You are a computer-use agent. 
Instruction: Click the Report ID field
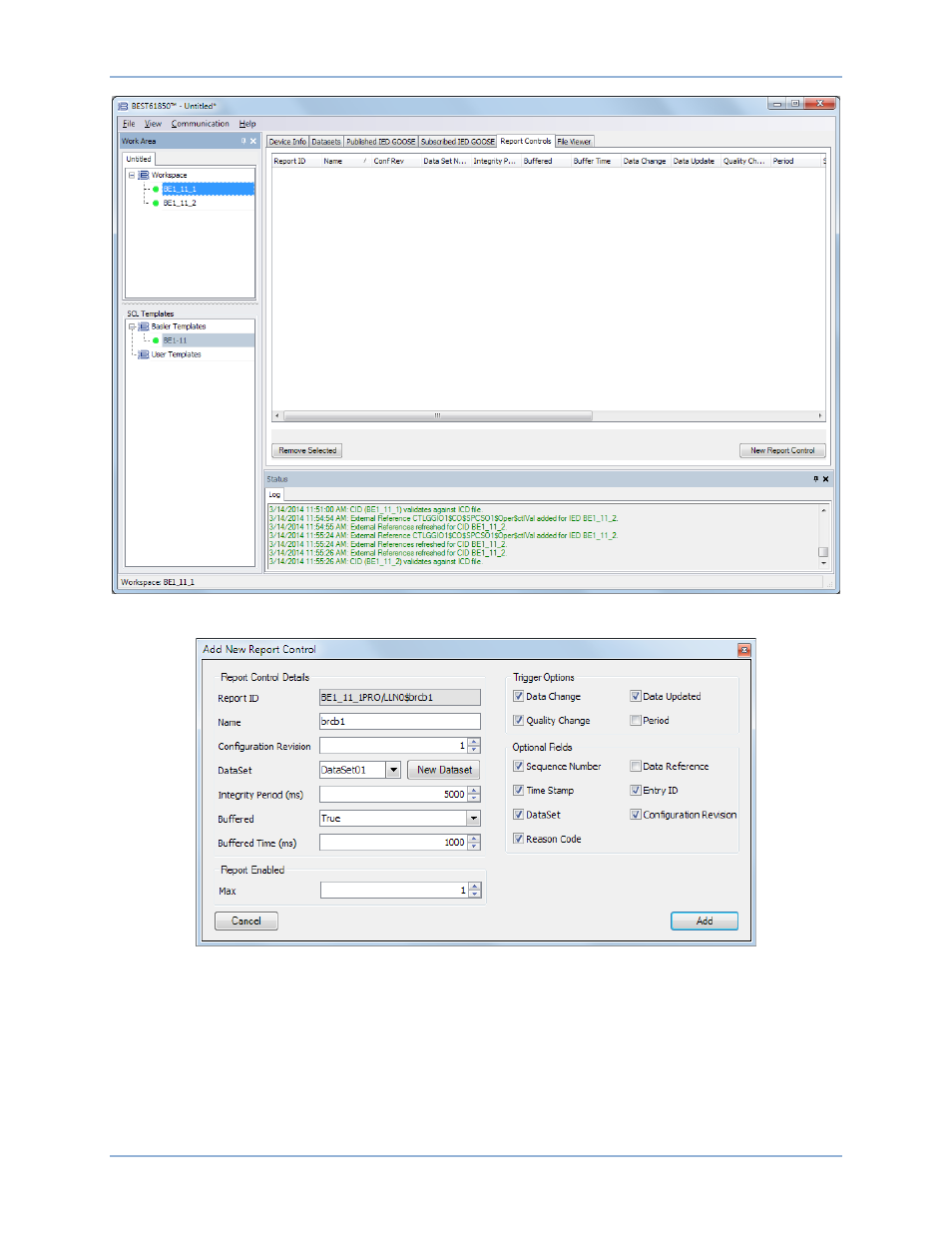click(400, 697)
